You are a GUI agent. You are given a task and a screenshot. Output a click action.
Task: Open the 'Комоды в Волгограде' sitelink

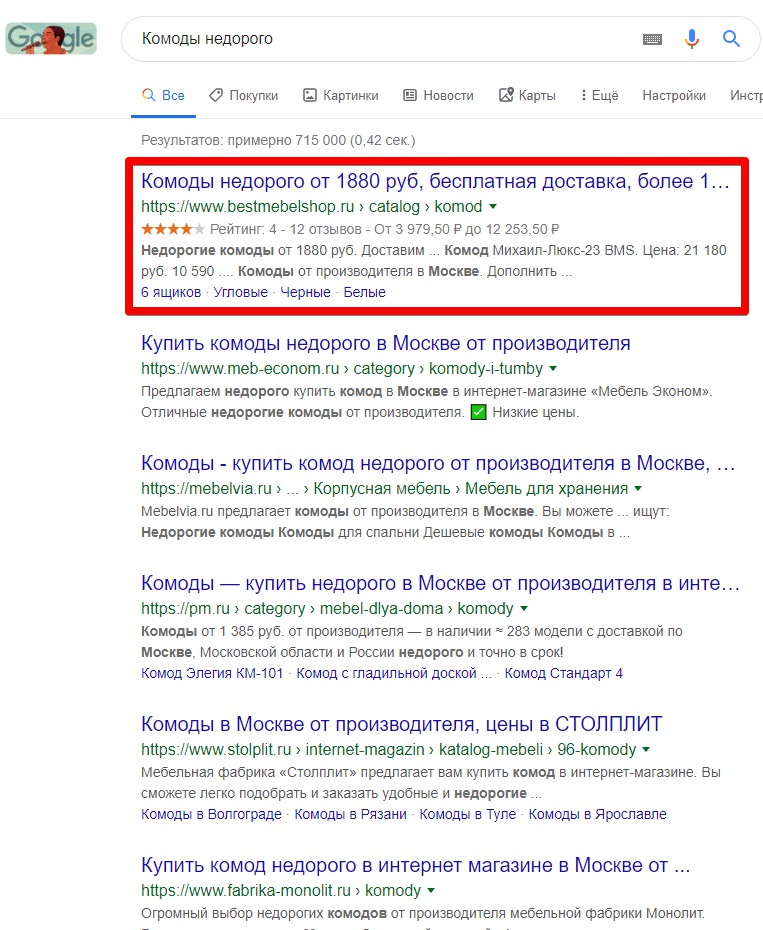click(211, 814)
